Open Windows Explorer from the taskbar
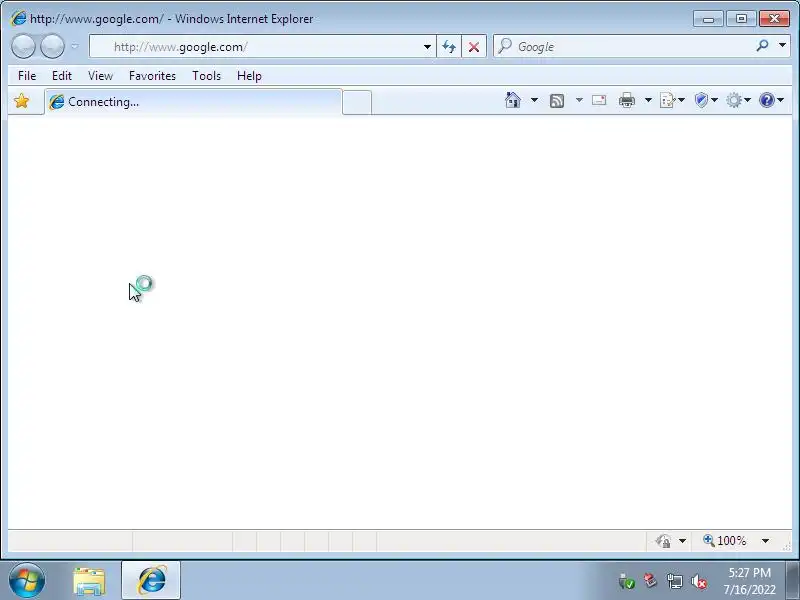Image resolution: width=800 pixels, height=600 pixels. pos(89,581)
